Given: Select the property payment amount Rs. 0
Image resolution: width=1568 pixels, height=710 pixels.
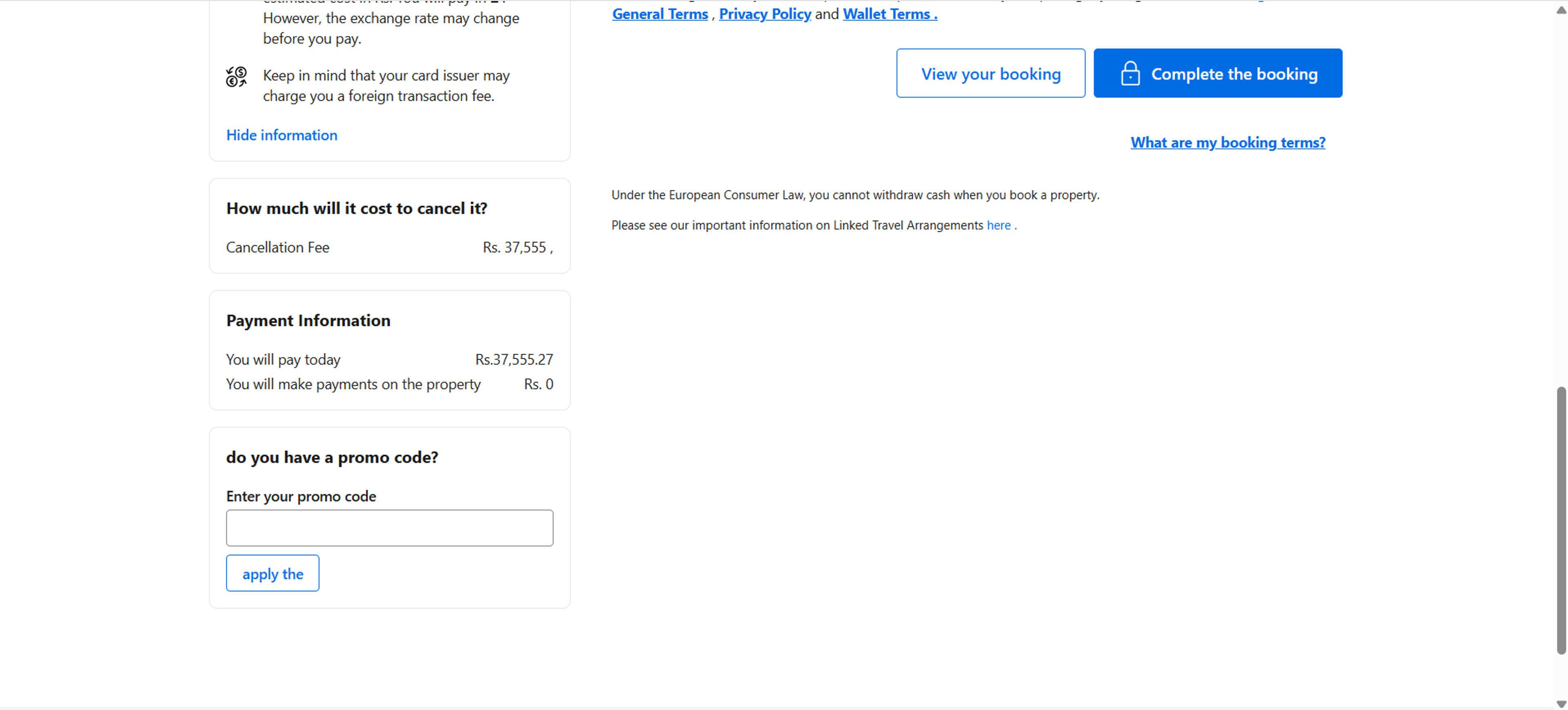Looking at the screenshot, I should click(539, 384).
